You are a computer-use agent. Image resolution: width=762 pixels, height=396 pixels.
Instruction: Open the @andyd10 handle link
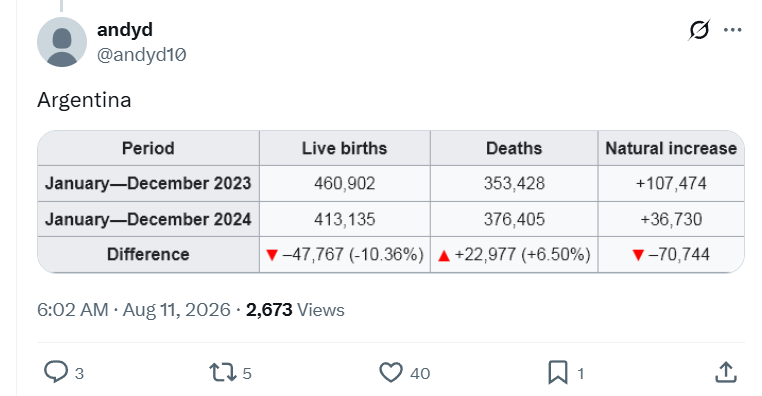[141, 54]
